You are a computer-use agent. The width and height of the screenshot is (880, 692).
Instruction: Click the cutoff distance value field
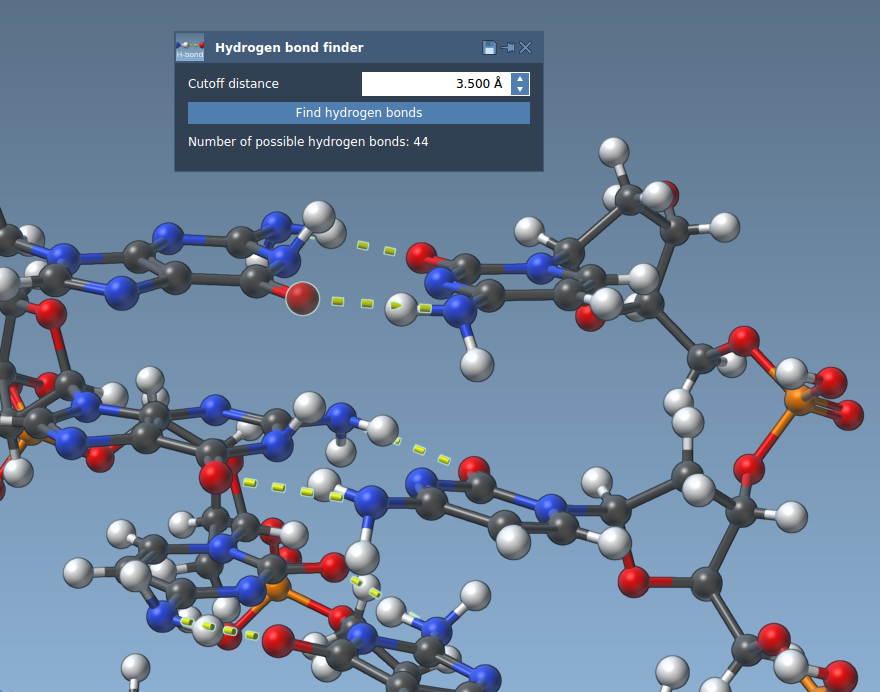435,84
